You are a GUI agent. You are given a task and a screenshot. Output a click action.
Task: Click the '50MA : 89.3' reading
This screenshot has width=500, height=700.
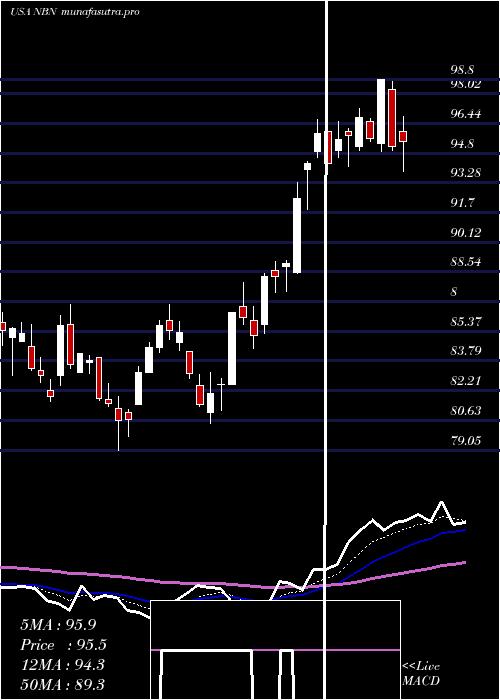pyautogui.click(x=62, y=684)
